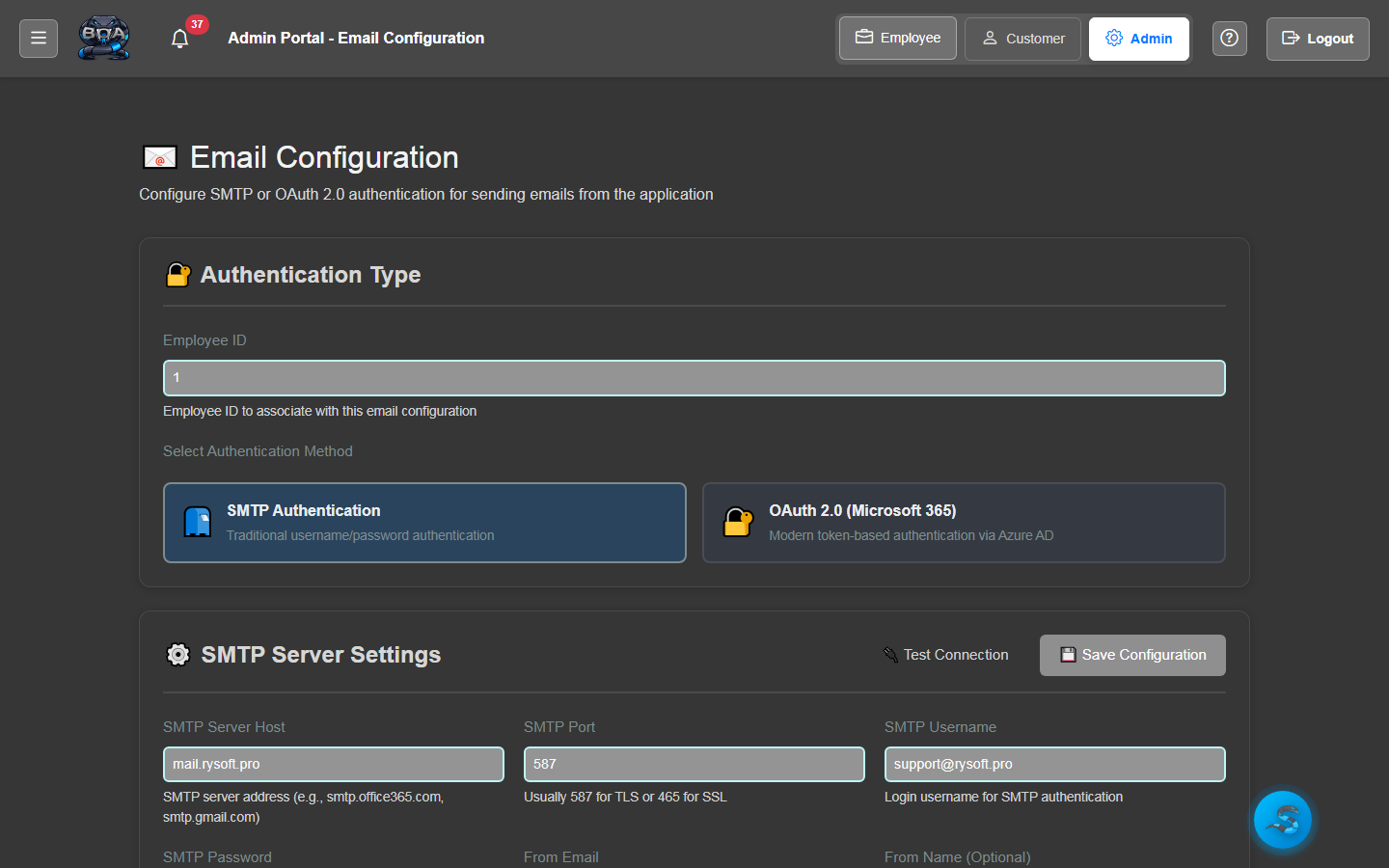Image resolution: width=1389 pixels, height=868 pixels.
Task: Switch to the Employee portal tab
Action: click(x=897, y=39)
